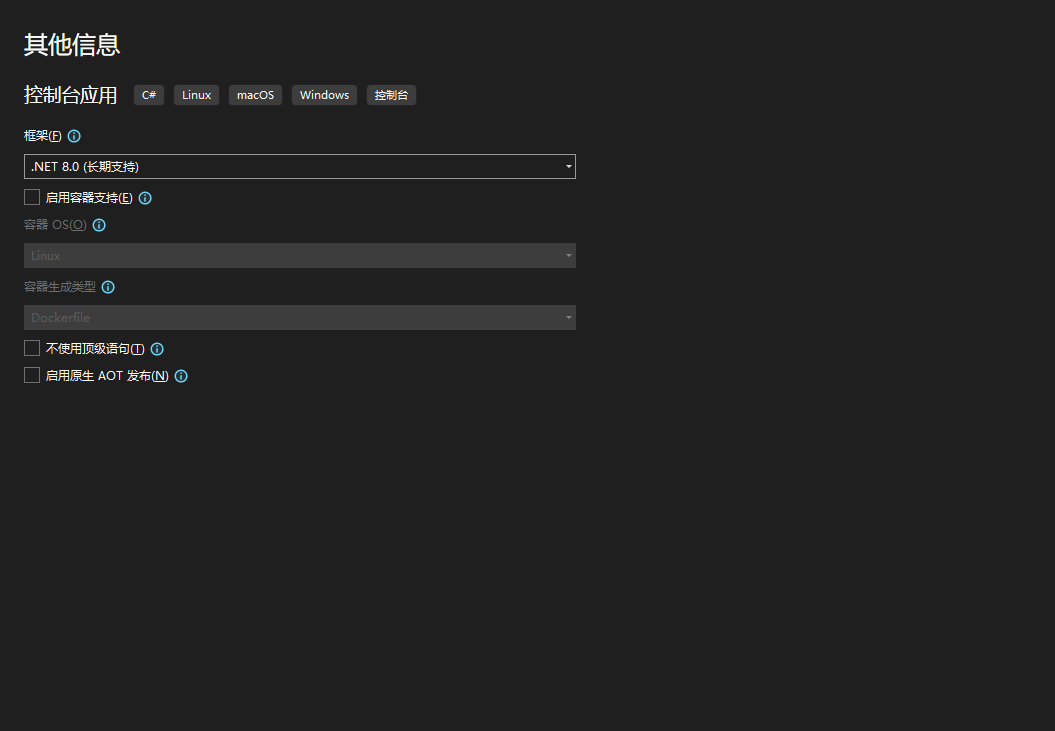Expand the 容器 OS dropdown showing Linux
The image size is (1055, 731).
click(x=299, y=256)
